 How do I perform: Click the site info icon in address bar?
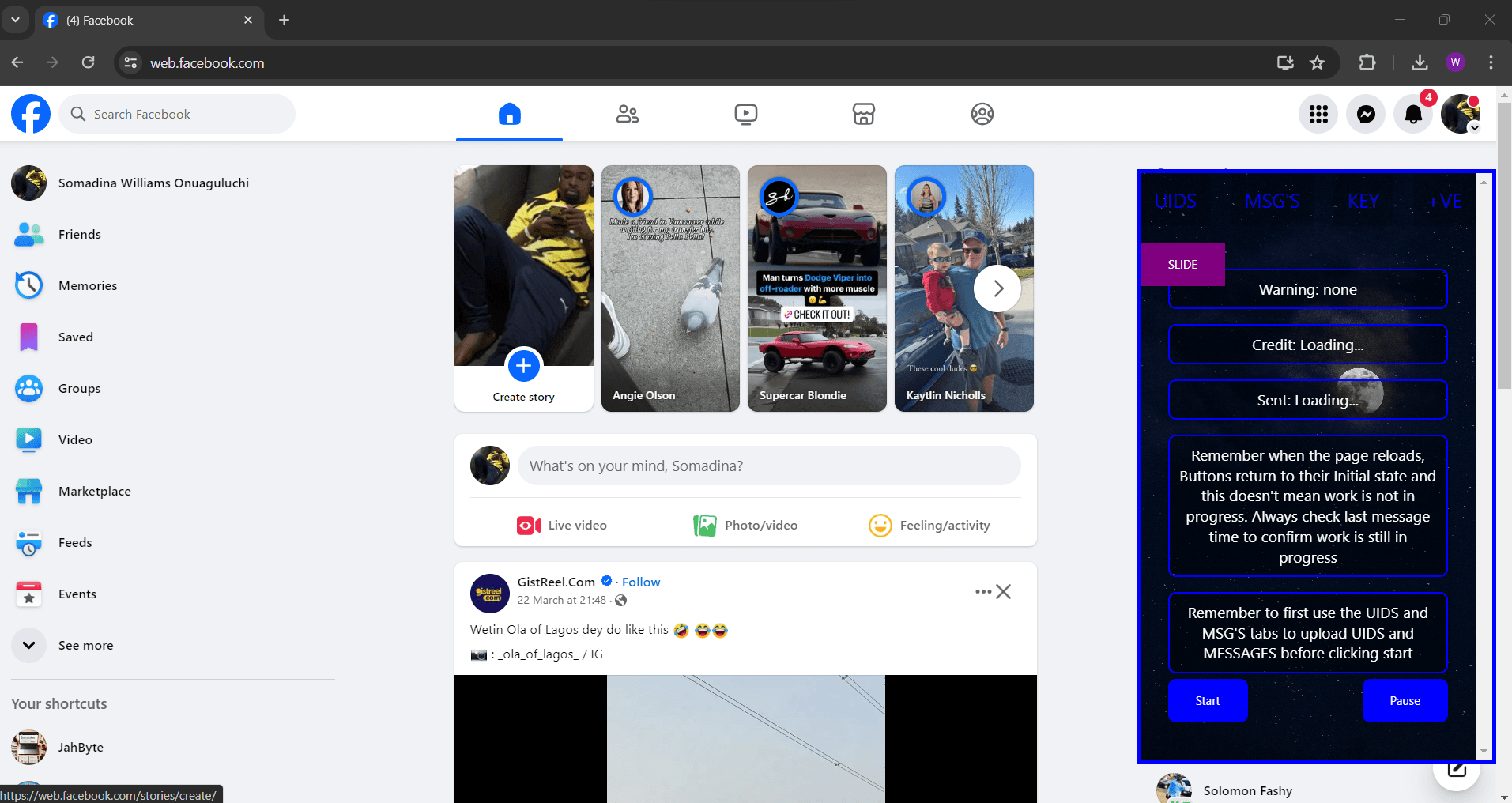131,62
